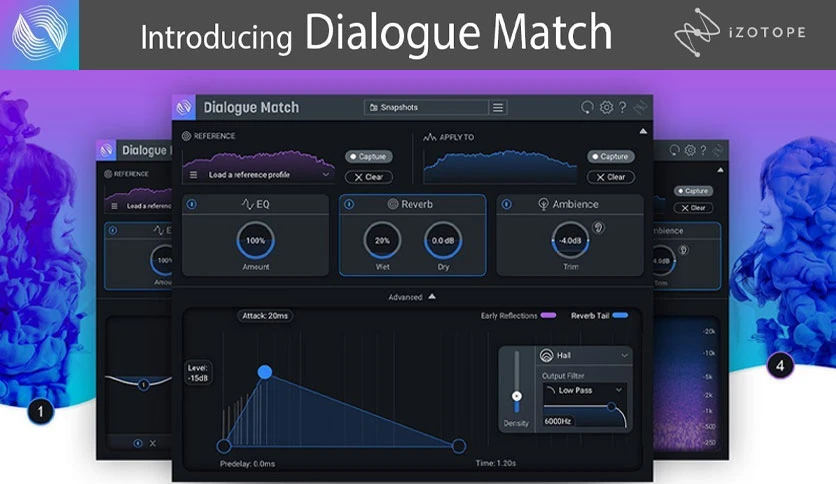Click the EQ curve icon in EQ module header
Image resolution: width=836 pixels, height=484 pixels.
248,204
